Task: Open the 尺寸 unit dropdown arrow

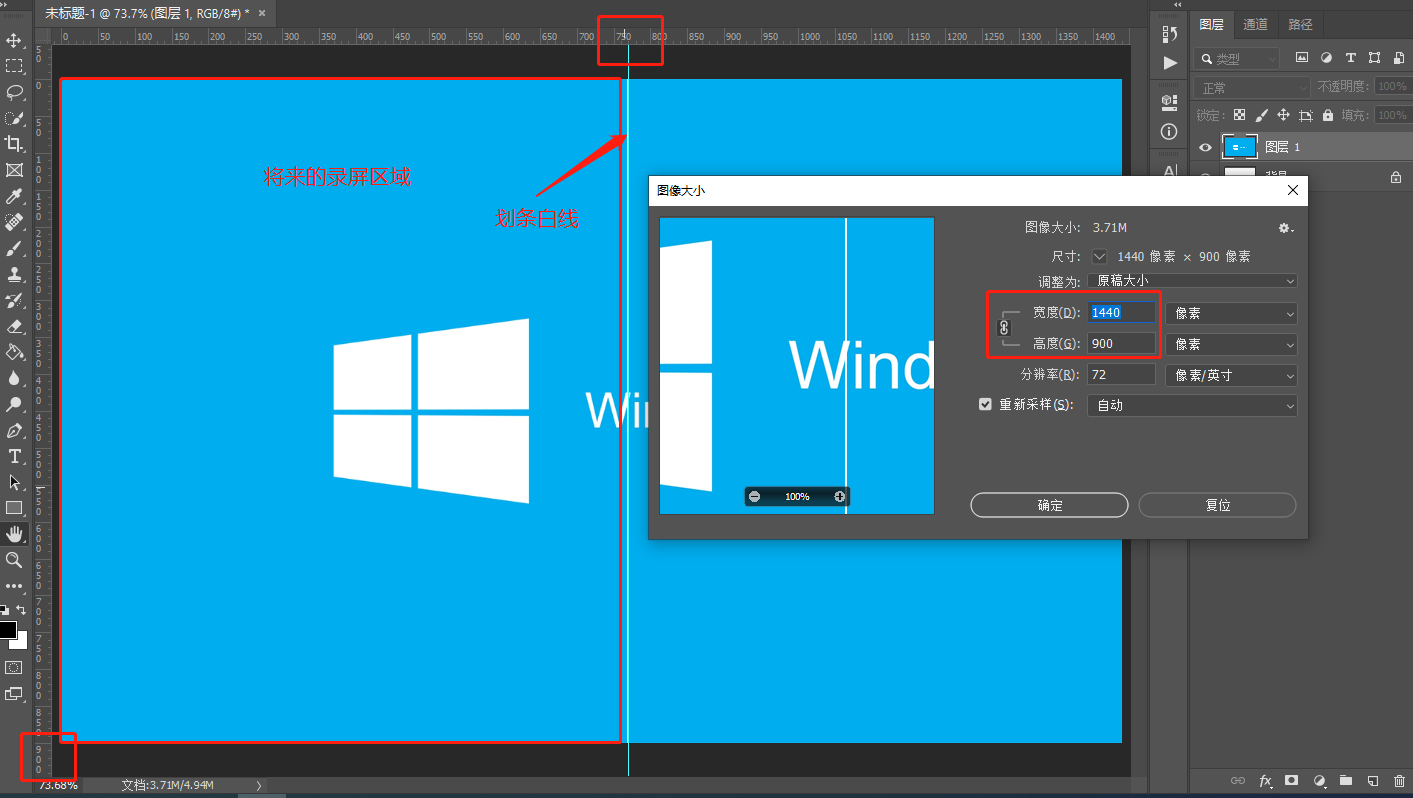Action: (x=1099, y=257)
